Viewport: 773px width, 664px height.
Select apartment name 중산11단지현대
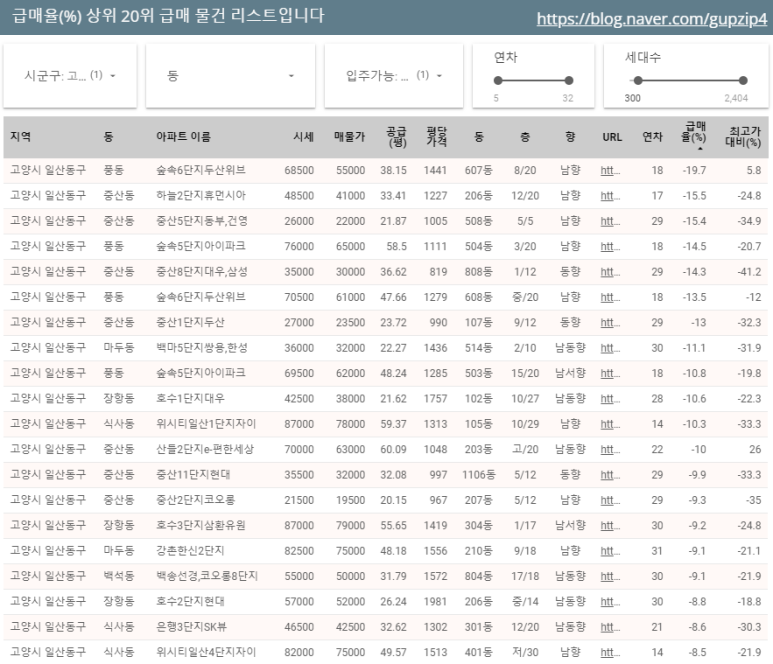(193, 475)
